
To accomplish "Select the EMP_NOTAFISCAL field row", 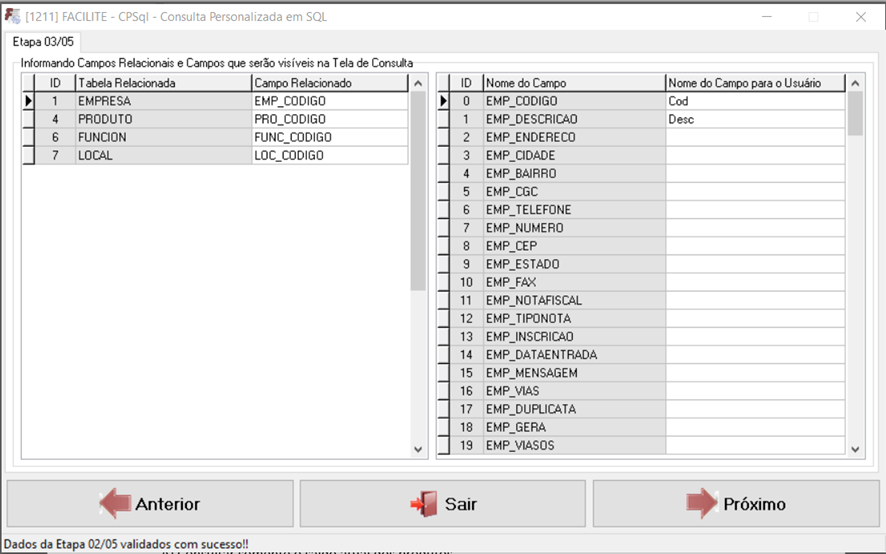I will tap(641, 300).
